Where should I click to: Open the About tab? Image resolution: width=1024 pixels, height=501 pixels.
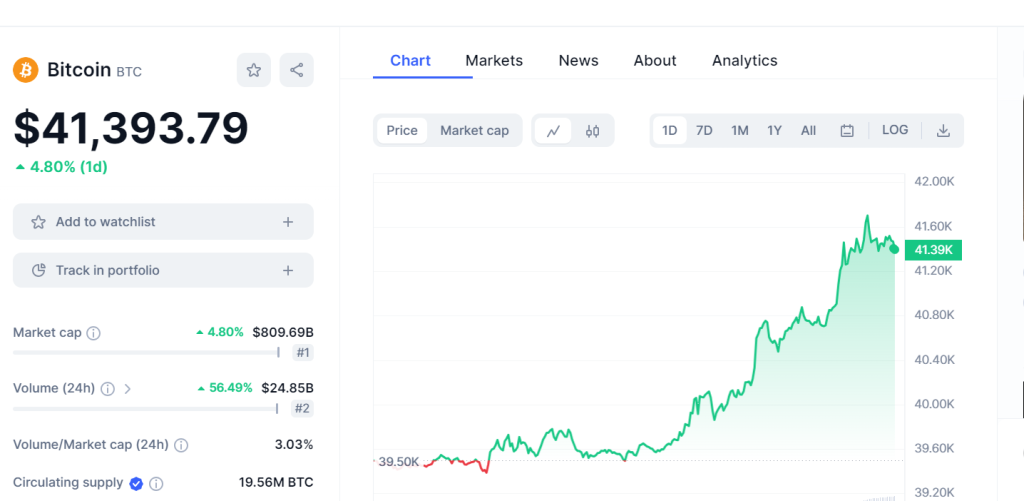click(655, 61)
